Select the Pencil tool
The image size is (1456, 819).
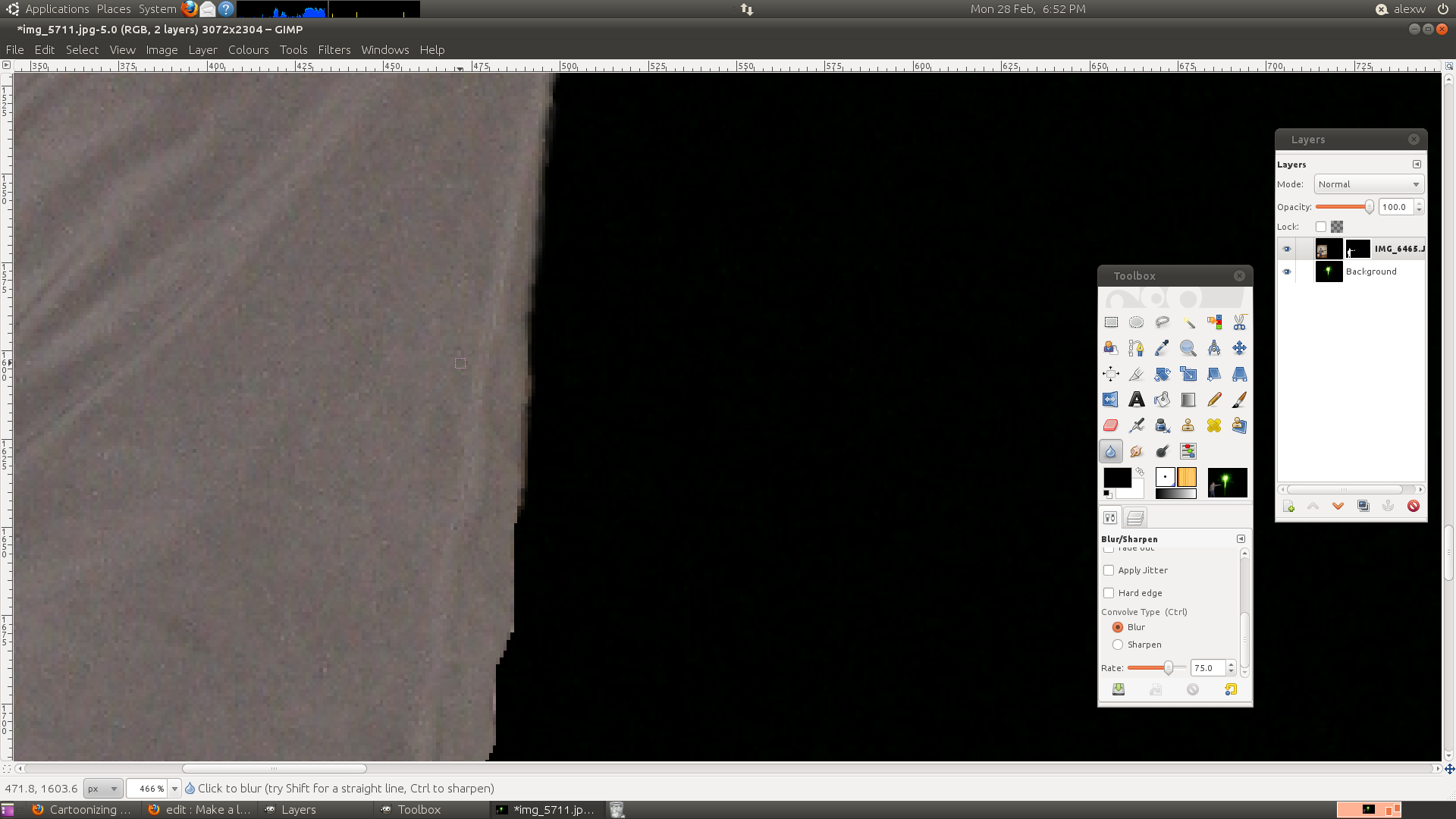(1214, 400)
